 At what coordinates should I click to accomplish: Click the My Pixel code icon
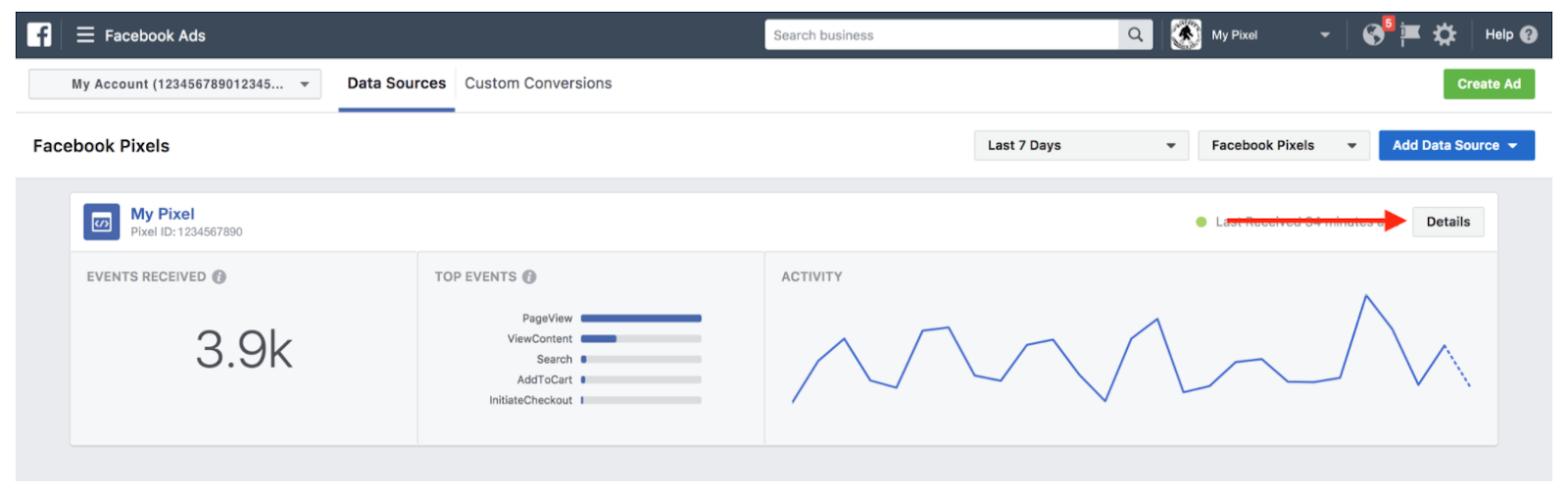tap(102, 222)
